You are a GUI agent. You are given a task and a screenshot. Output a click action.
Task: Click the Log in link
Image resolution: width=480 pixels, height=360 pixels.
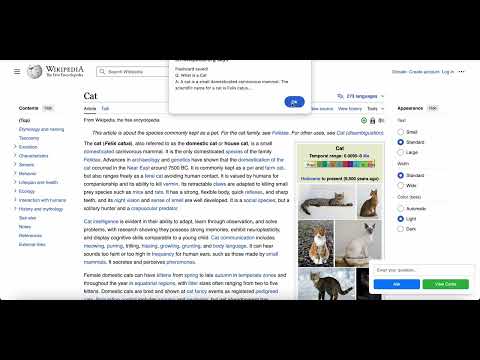click(x=448, y=72)
